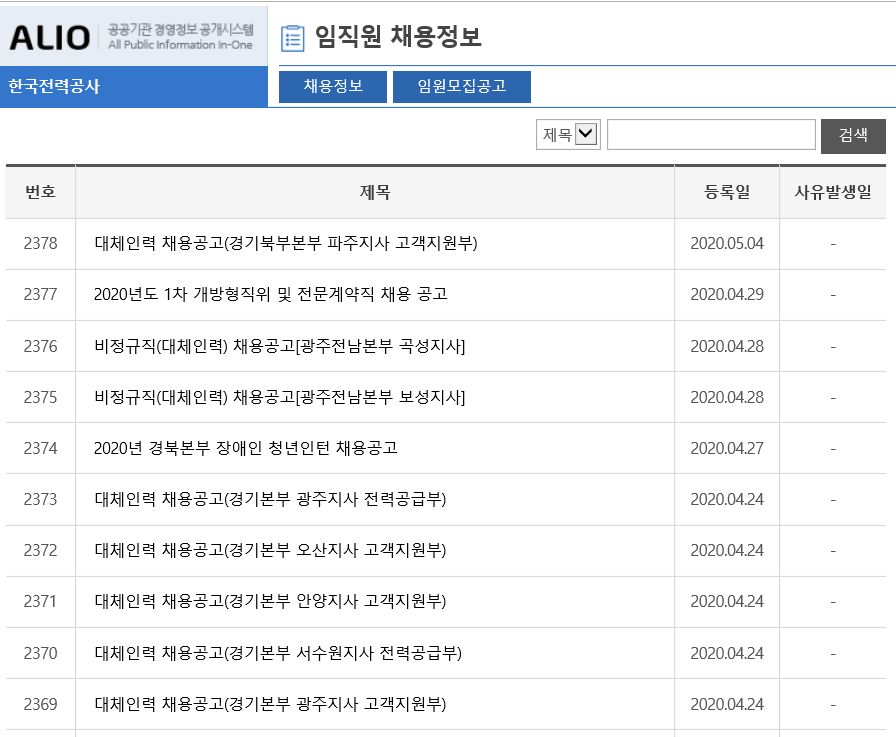Click the 번호 column header
This screenshot has height=737, width=896.
41,192
